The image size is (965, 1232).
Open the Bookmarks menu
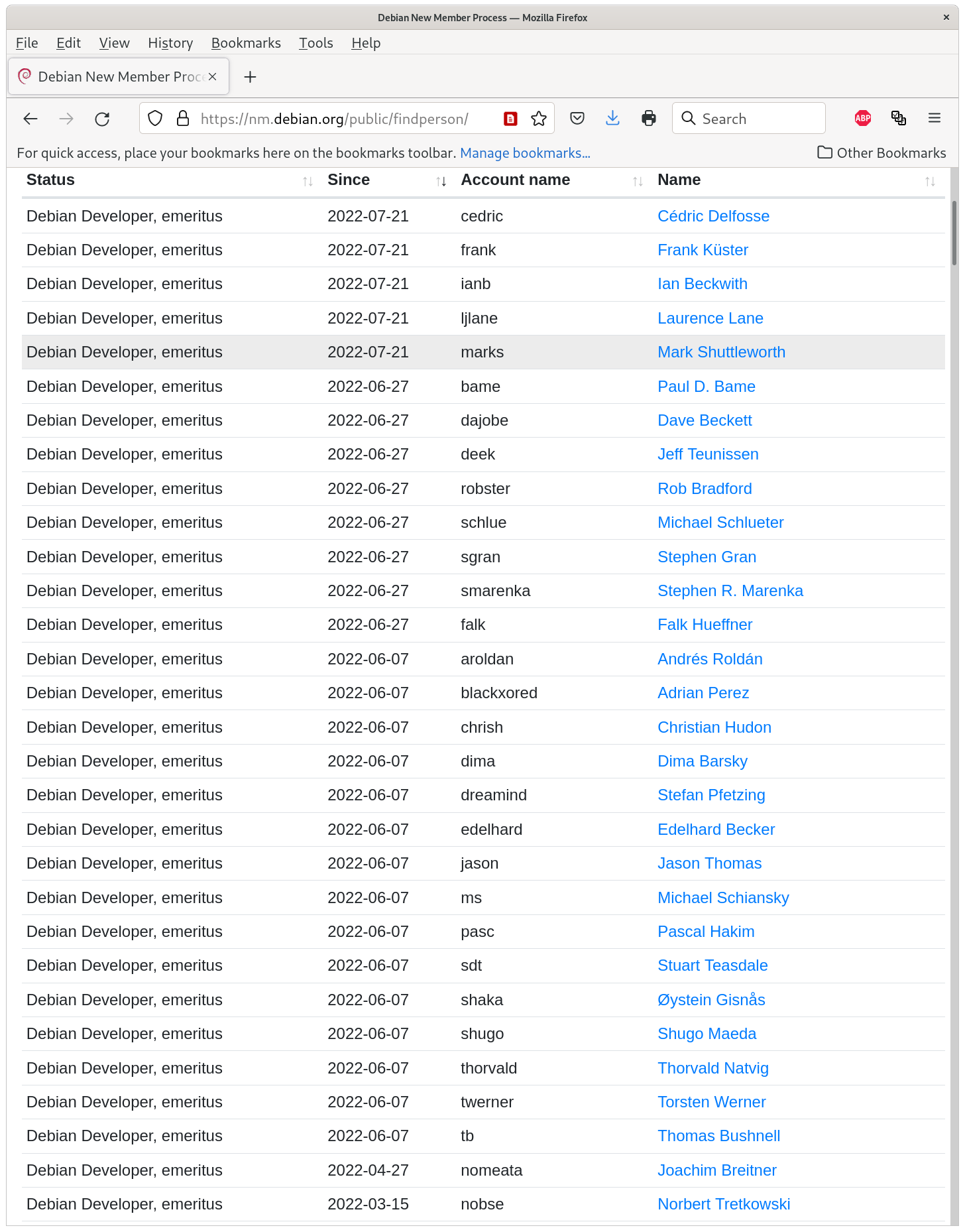click(246, 43)
